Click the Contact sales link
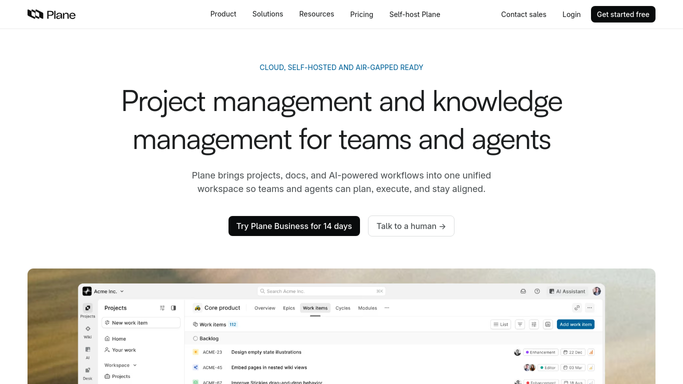The height and width of the screenshot is (384, 683). 523,14
